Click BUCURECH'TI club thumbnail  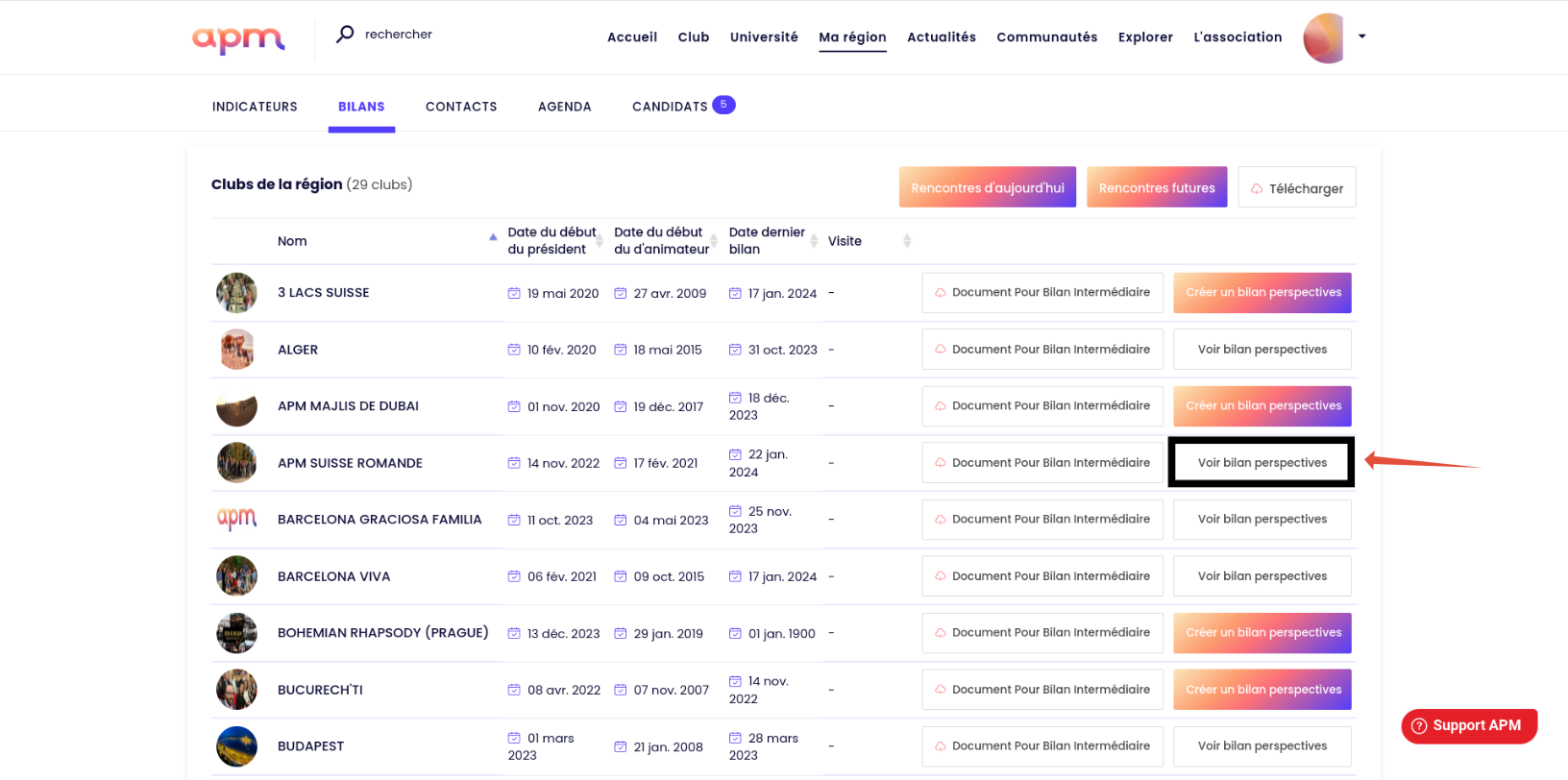pos(236,690)
